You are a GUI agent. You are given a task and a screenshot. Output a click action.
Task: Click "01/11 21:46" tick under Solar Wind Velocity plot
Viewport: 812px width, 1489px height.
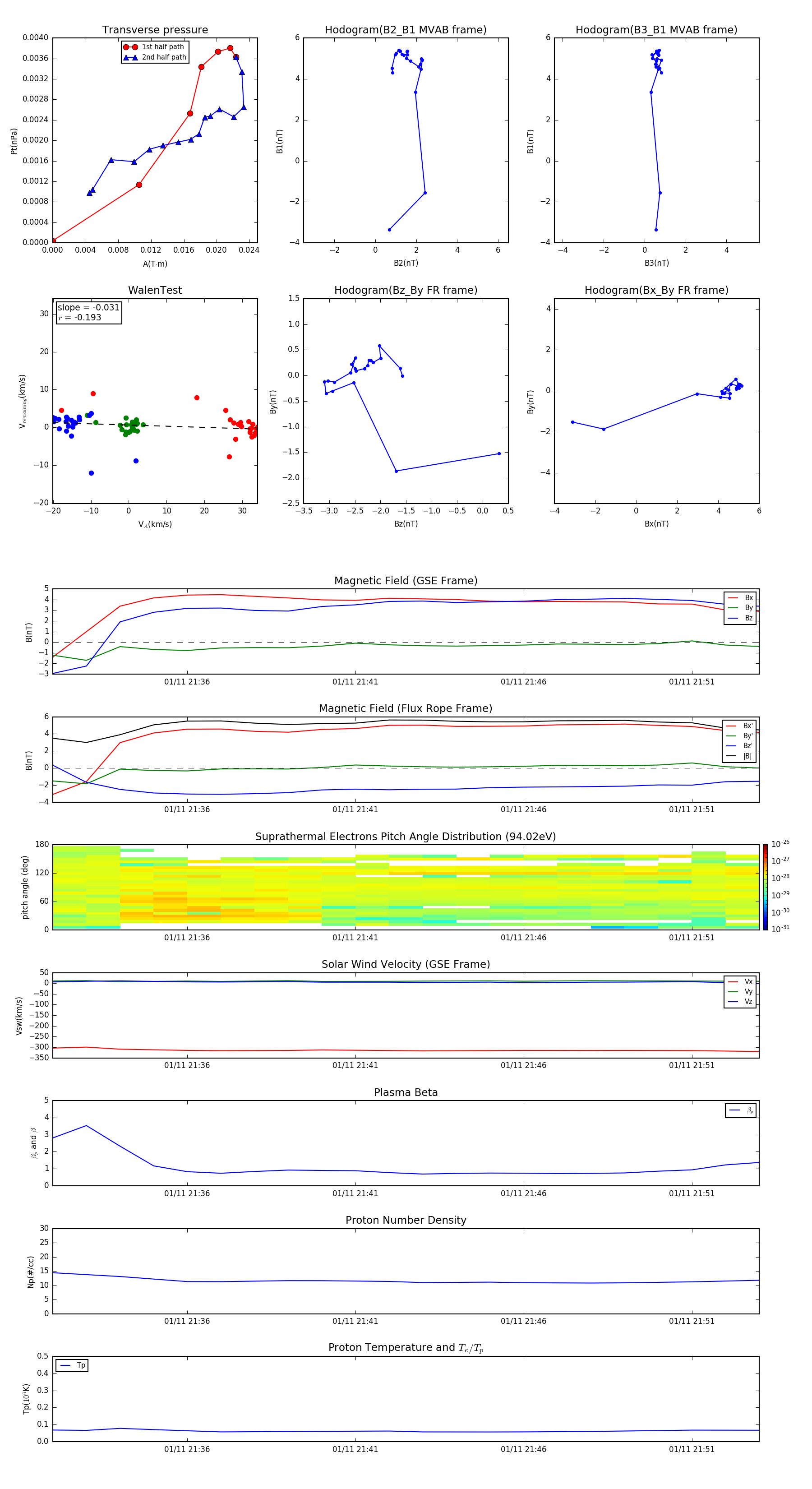pos(524,1066)
